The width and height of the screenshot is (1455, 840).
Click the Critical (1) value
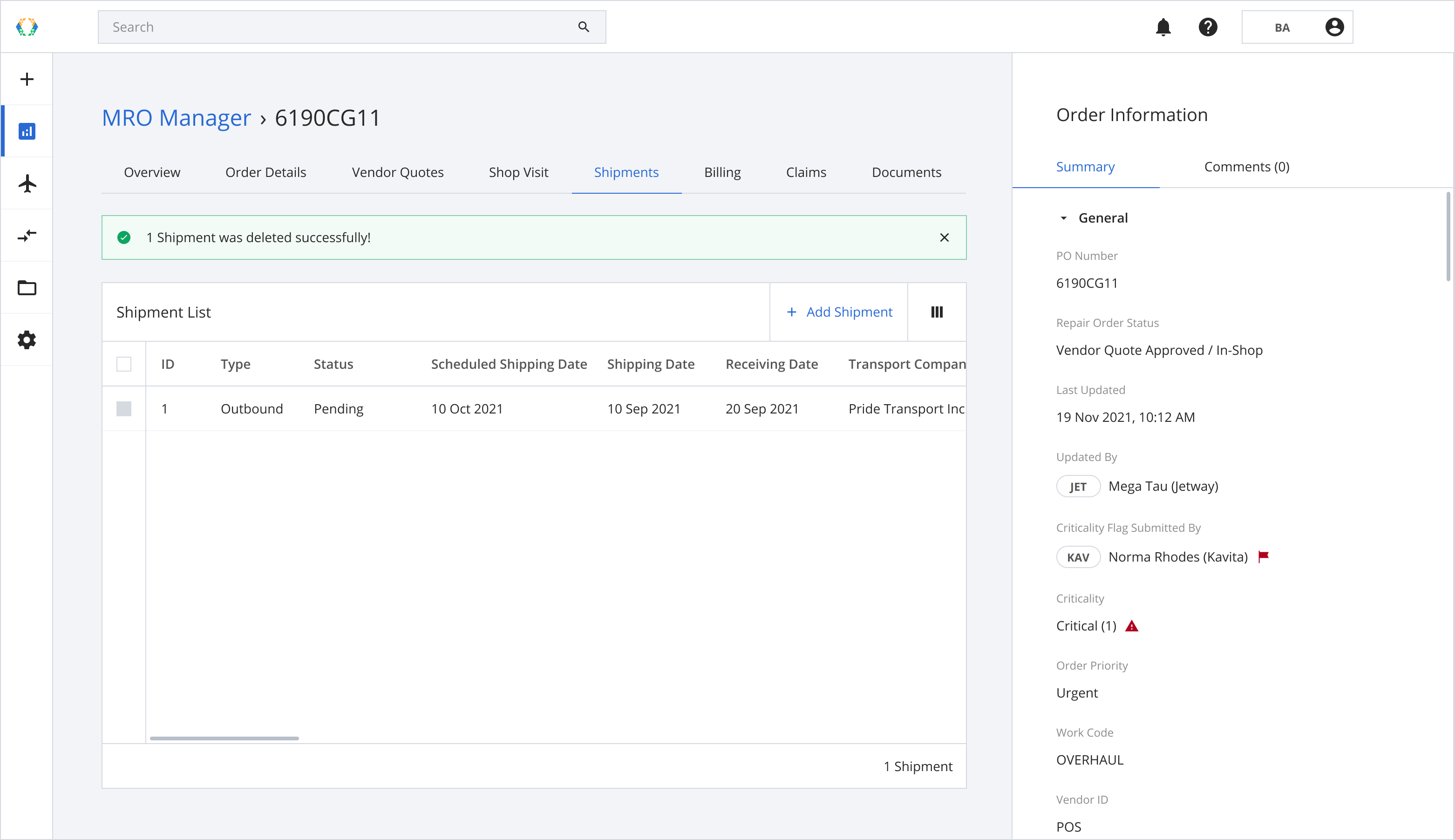click(x=1086, y=626)
